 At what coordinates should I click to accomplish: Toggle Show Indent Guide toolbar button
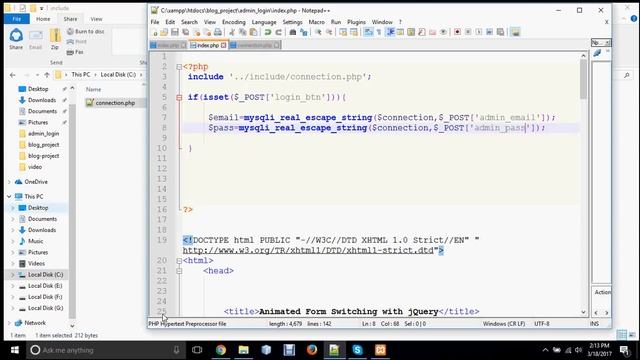click(x=390, y=32)
